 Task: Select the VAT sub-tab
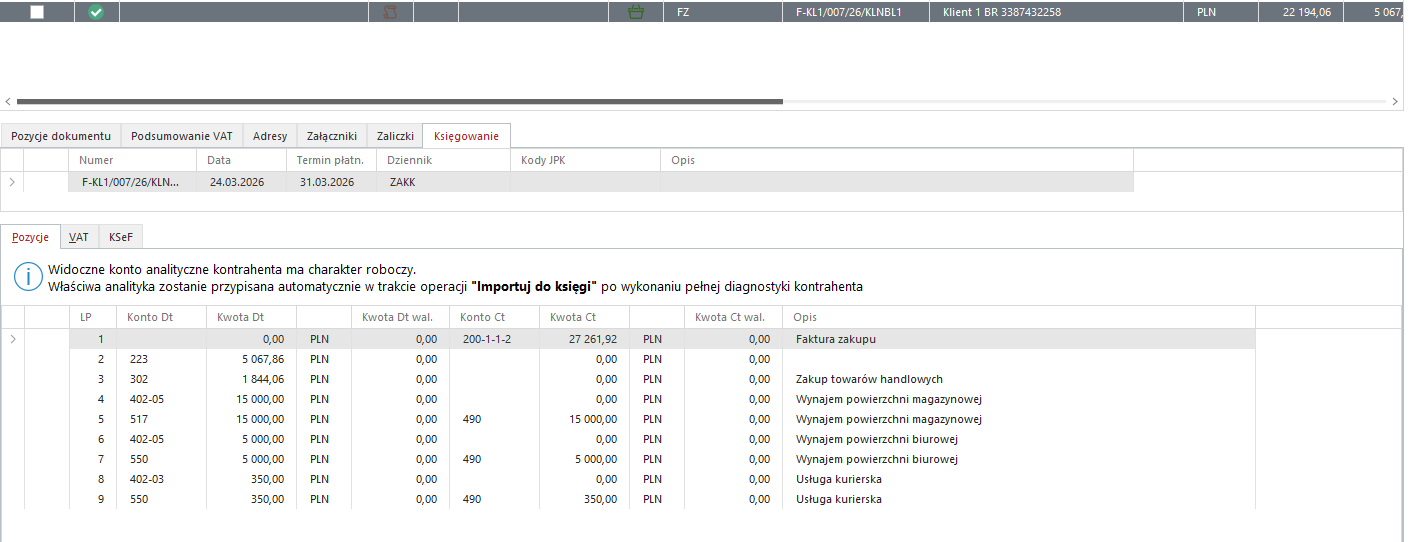pos(79,237)
